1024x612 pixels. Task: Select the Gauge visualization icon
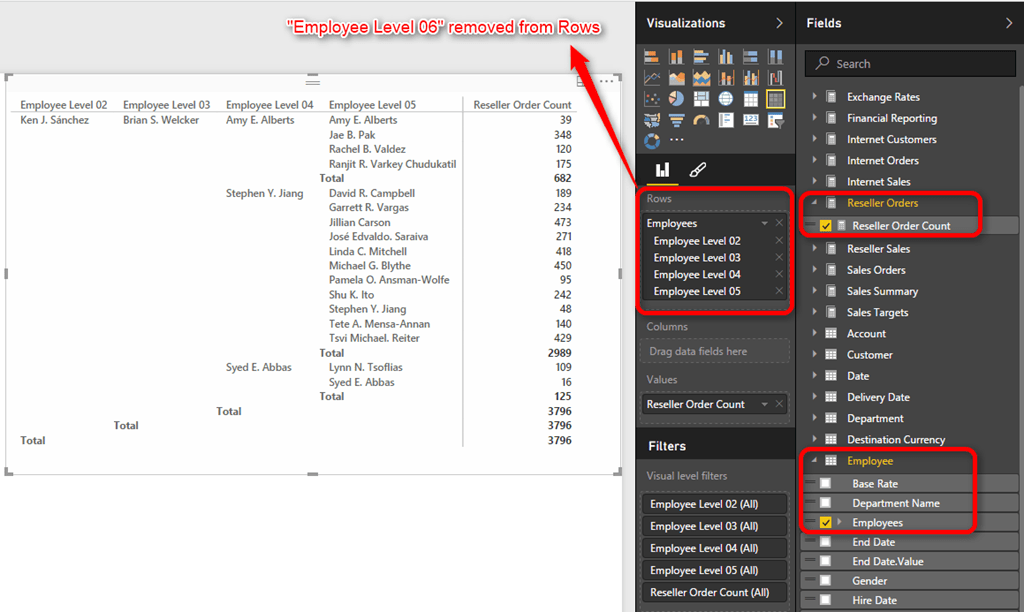(x=701, y=119)
